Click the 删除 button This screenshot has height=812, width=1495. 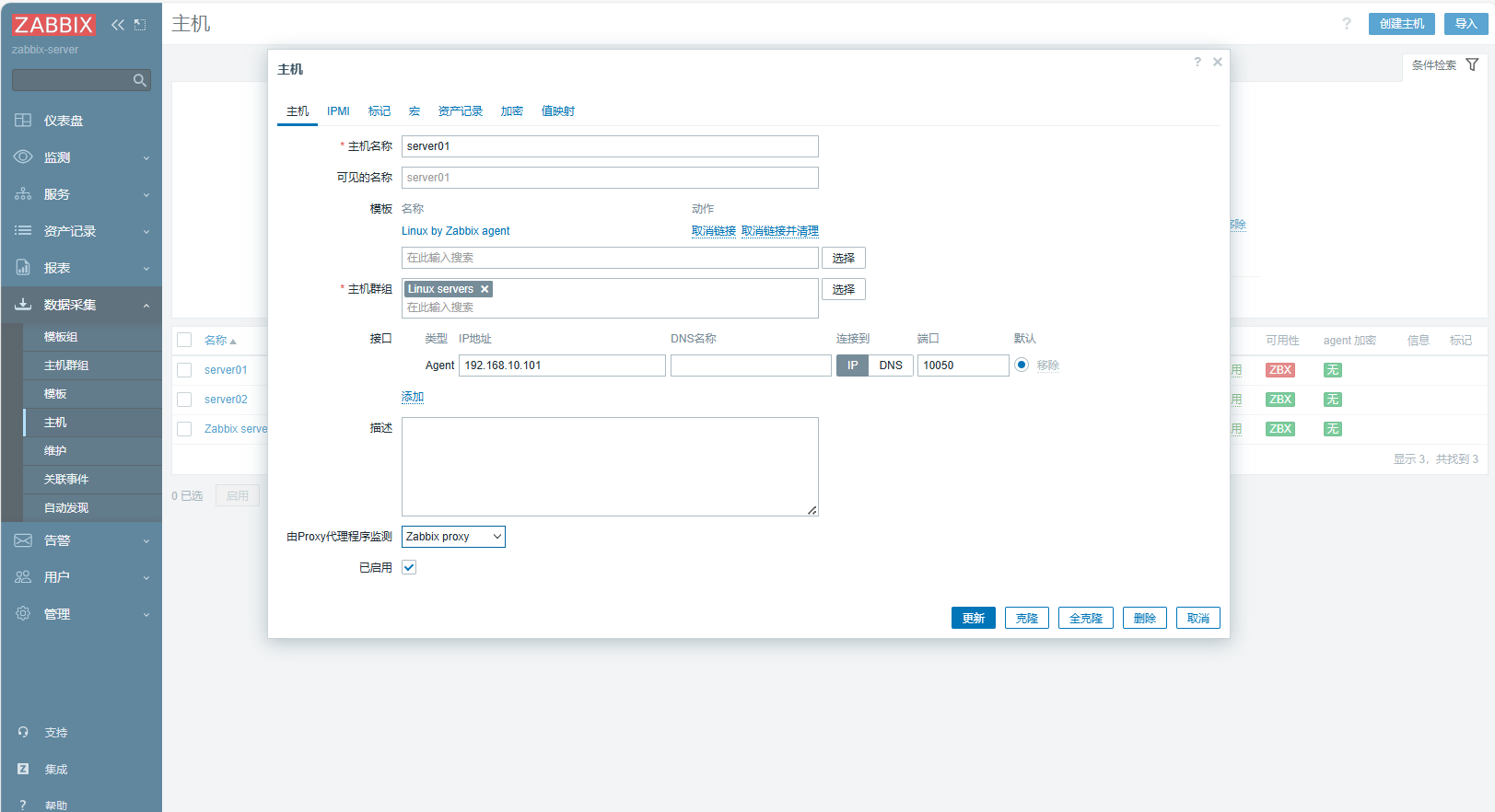(1145, 618)
